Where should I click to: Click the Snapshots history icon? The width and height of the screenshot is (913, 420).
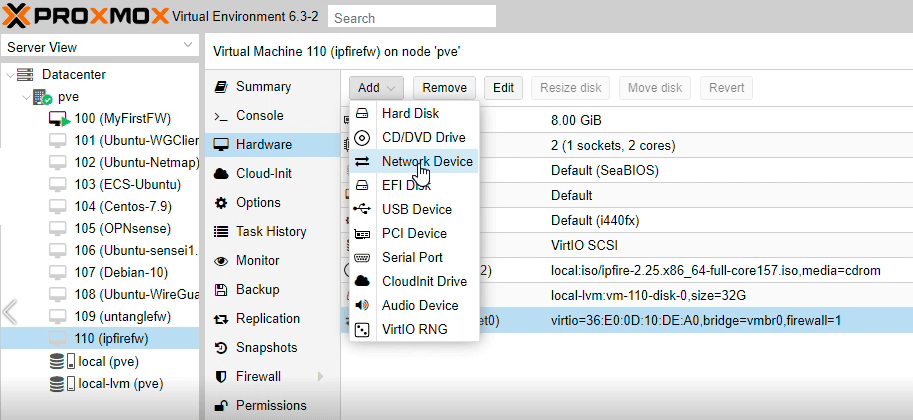coord(221,348)
